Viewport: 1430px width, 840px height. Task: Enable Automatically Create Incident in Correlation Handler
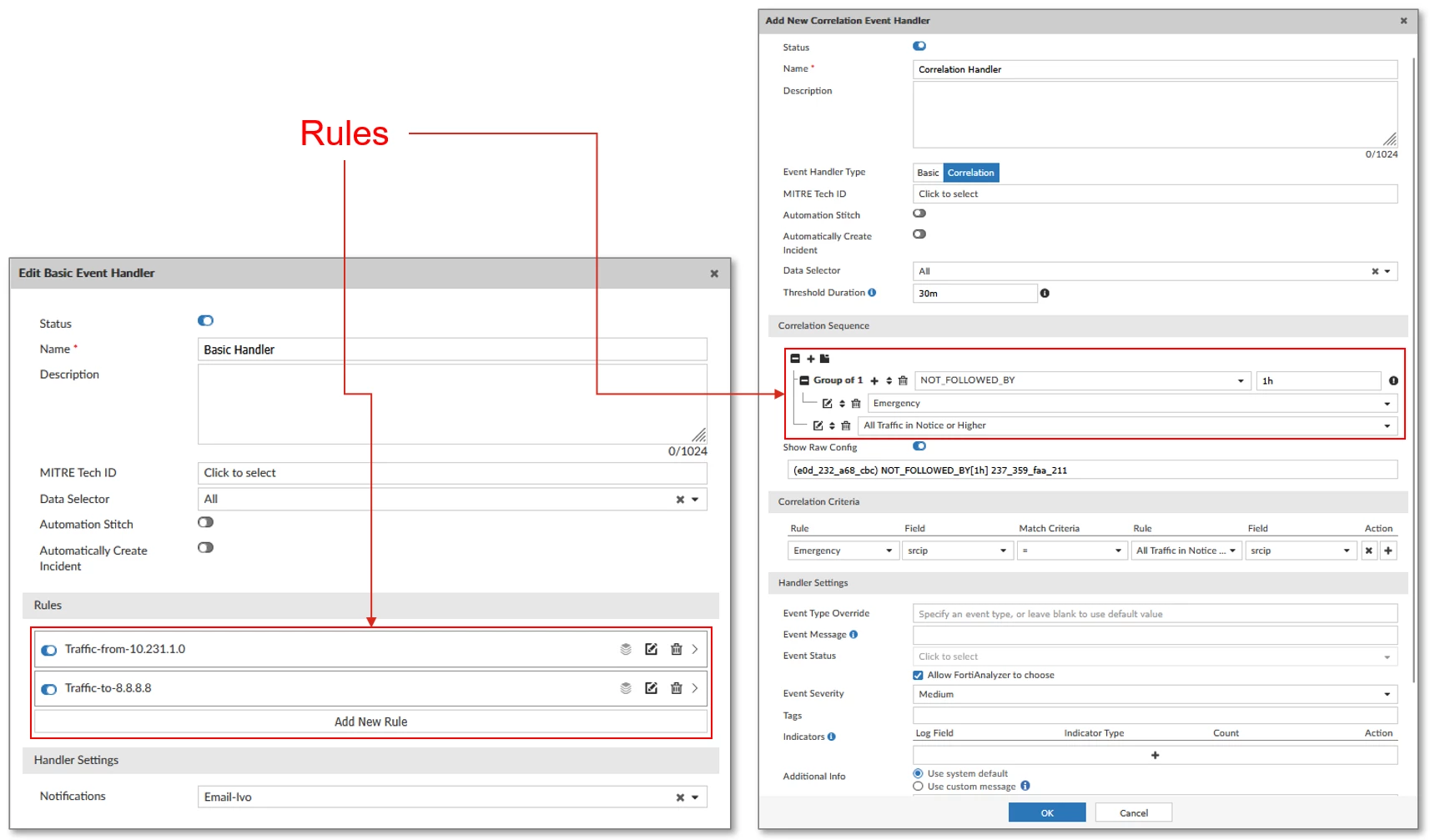pos(919,234)
